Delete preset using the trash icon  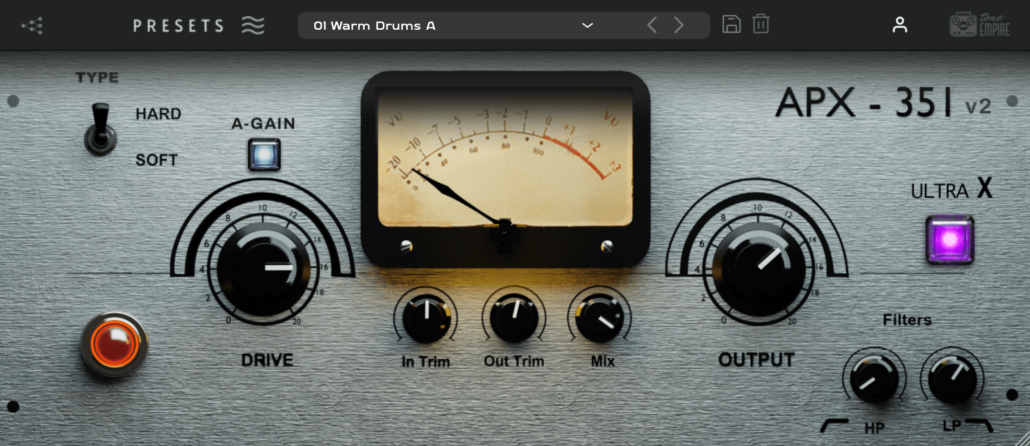[x=761, y=25]
